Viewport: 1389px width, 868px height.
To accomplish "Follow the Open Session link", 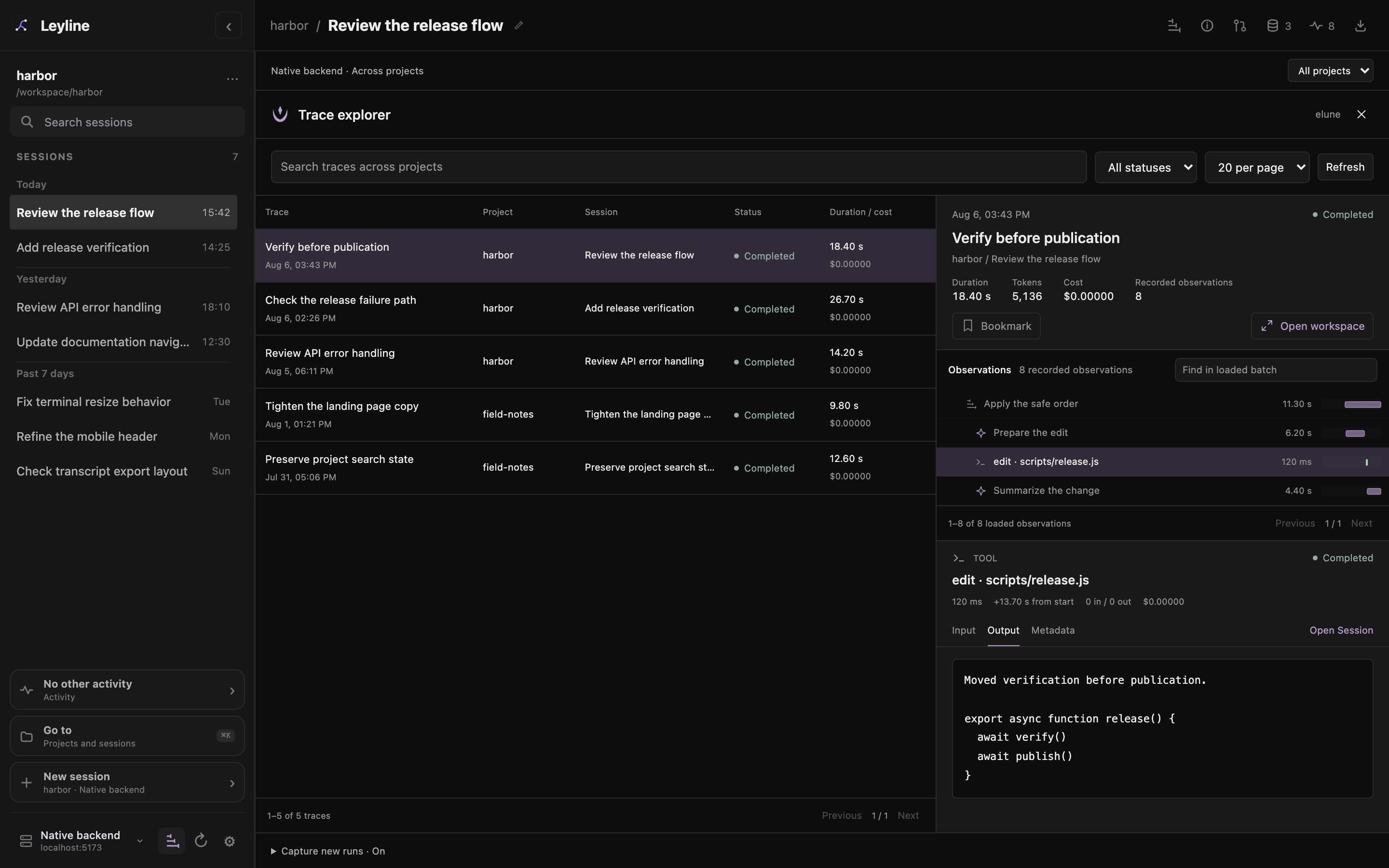I will 1341,630.
